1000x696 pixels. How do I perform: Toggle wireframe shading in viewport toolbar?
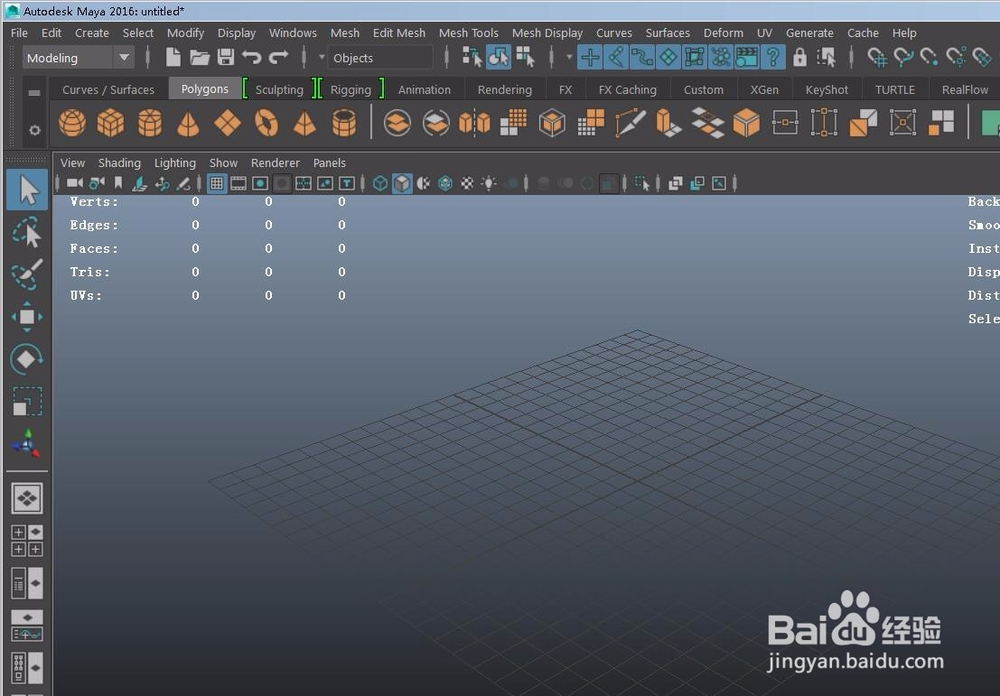pyautogui.click(x=380, y=184)
